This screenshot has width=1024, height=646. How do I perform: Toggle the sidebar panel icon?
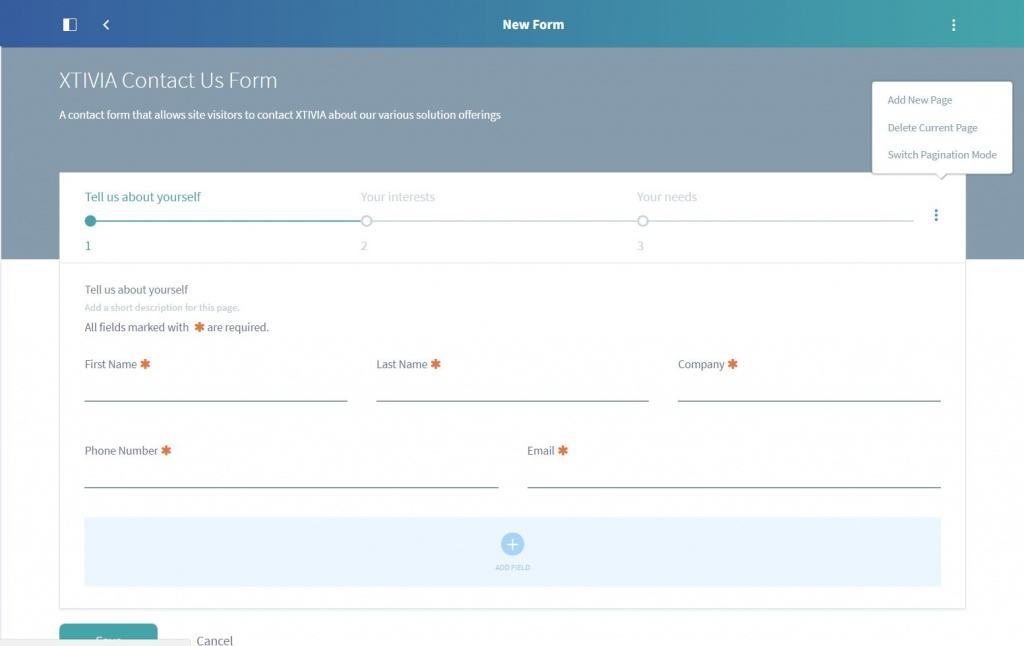pos(70,25)
